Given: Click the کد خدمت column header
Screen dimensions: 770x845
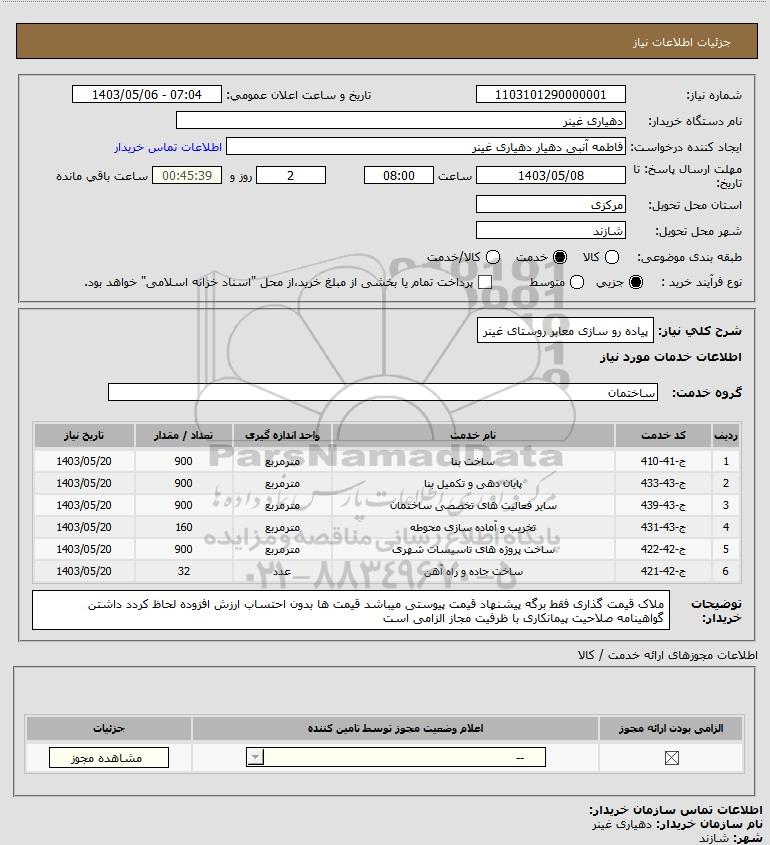Looking at the screenshot, I should click(x=663, y=435).
